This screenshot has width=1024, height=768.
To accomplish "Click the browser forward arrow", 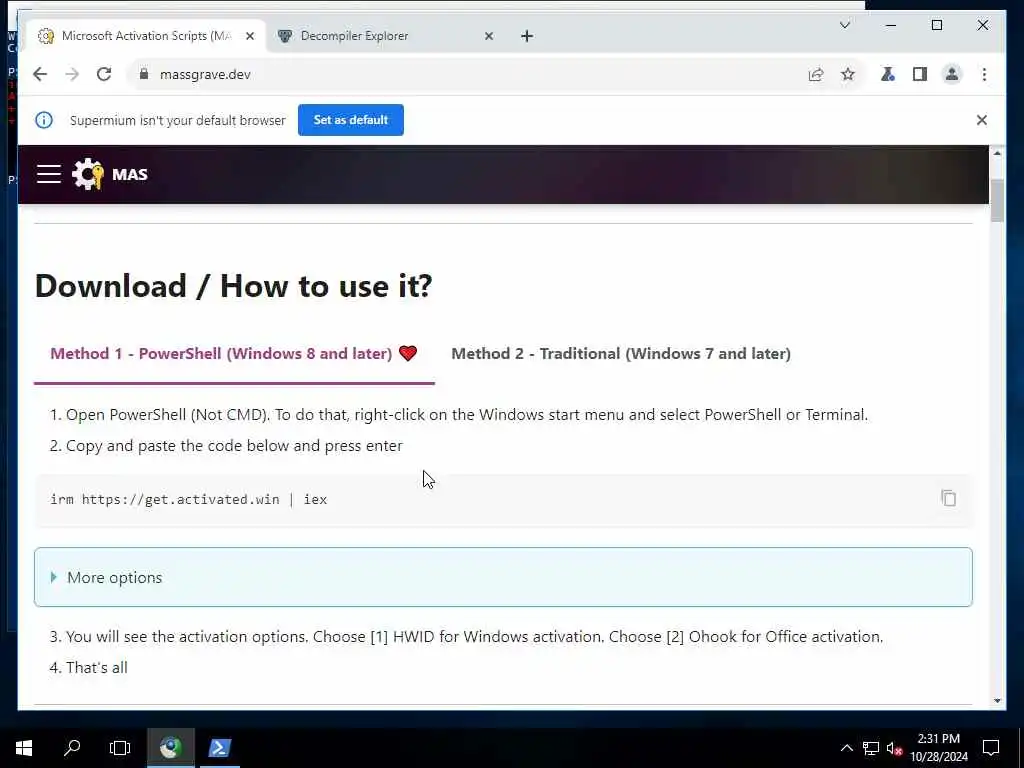I will [x=72, y=74].
